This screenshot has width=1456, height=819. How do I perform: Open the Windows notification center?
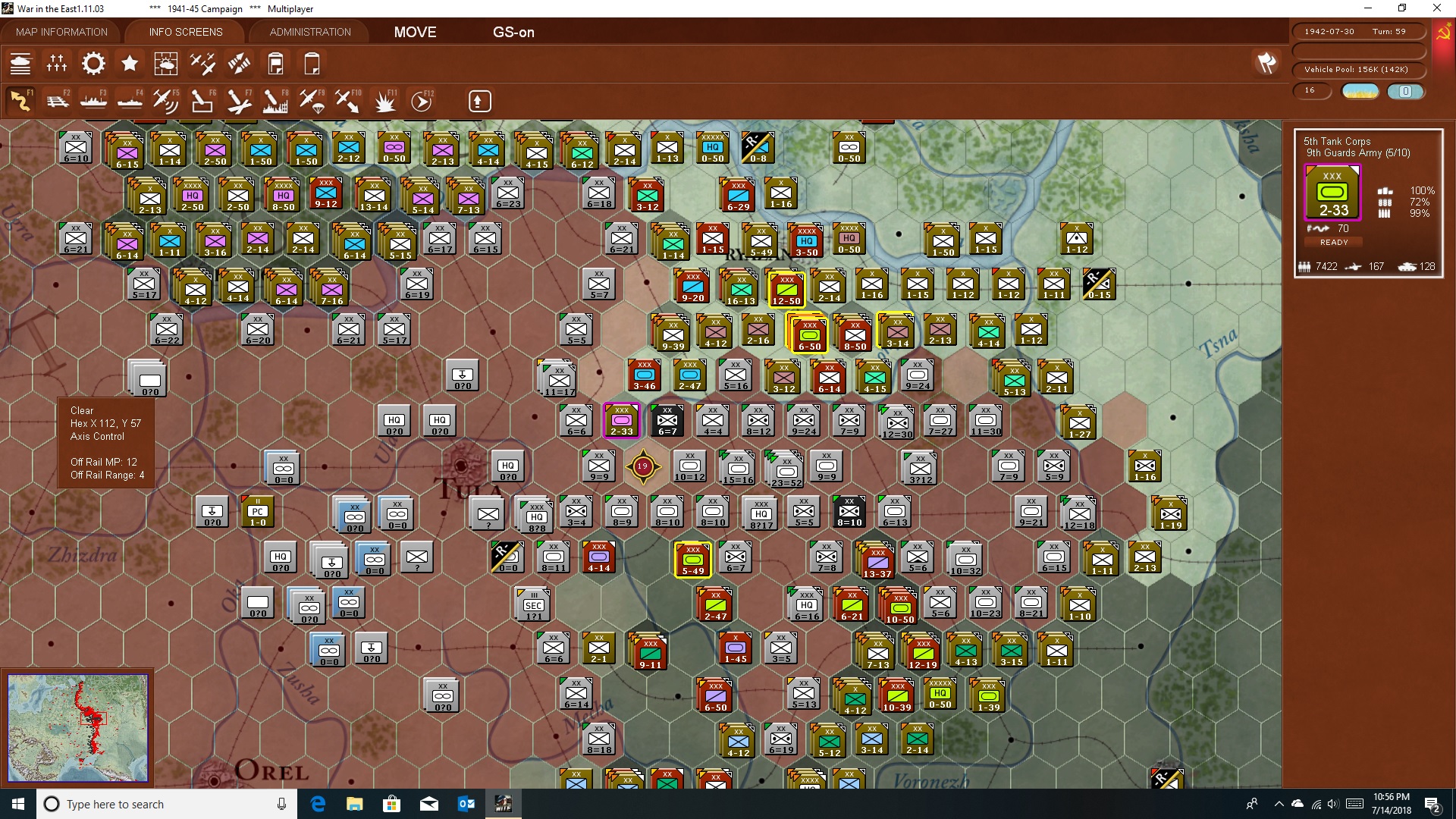[1432, 804]
